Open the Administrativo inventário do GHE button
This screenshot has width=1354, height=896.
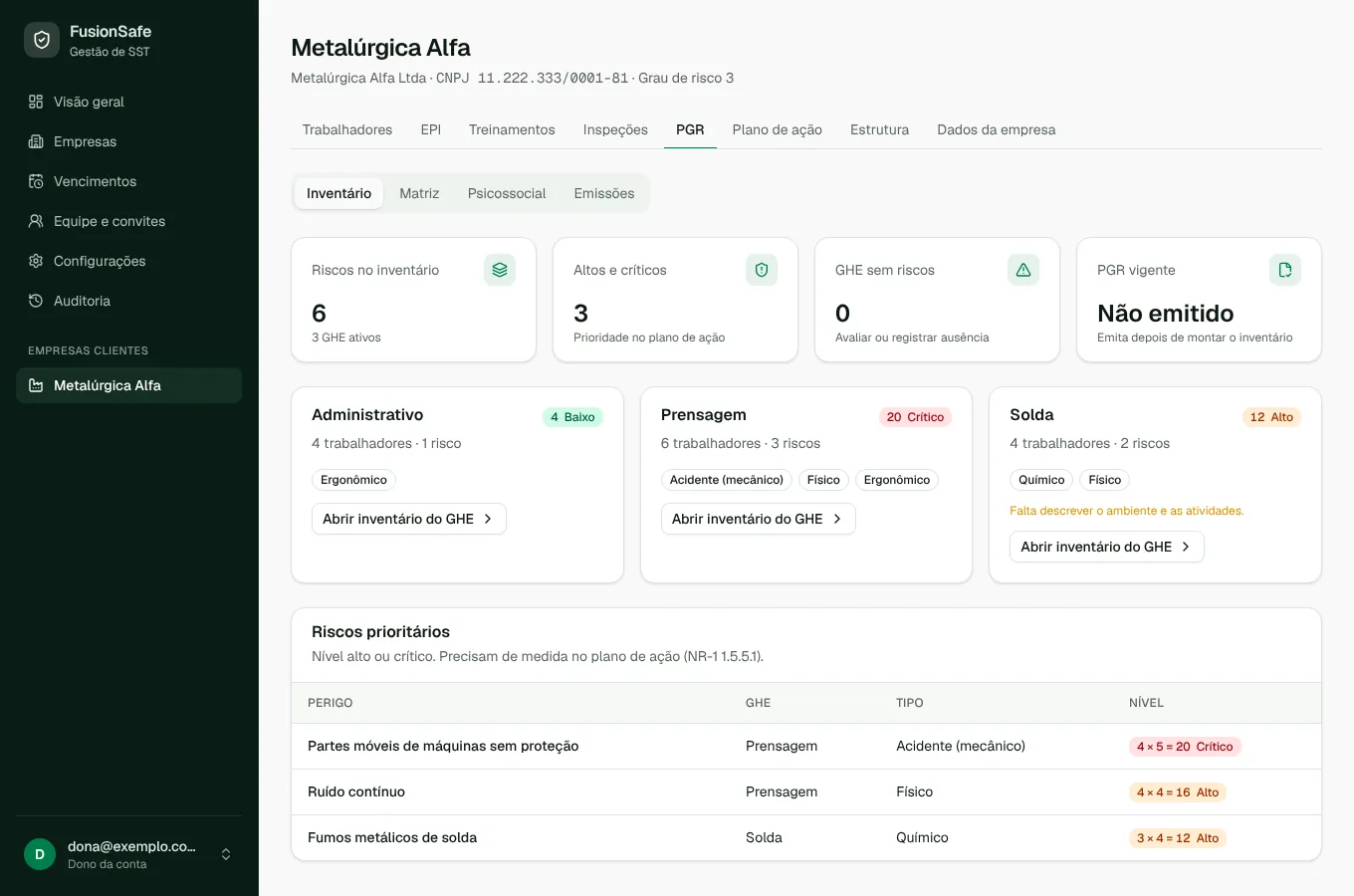click(x=409, y=519)
